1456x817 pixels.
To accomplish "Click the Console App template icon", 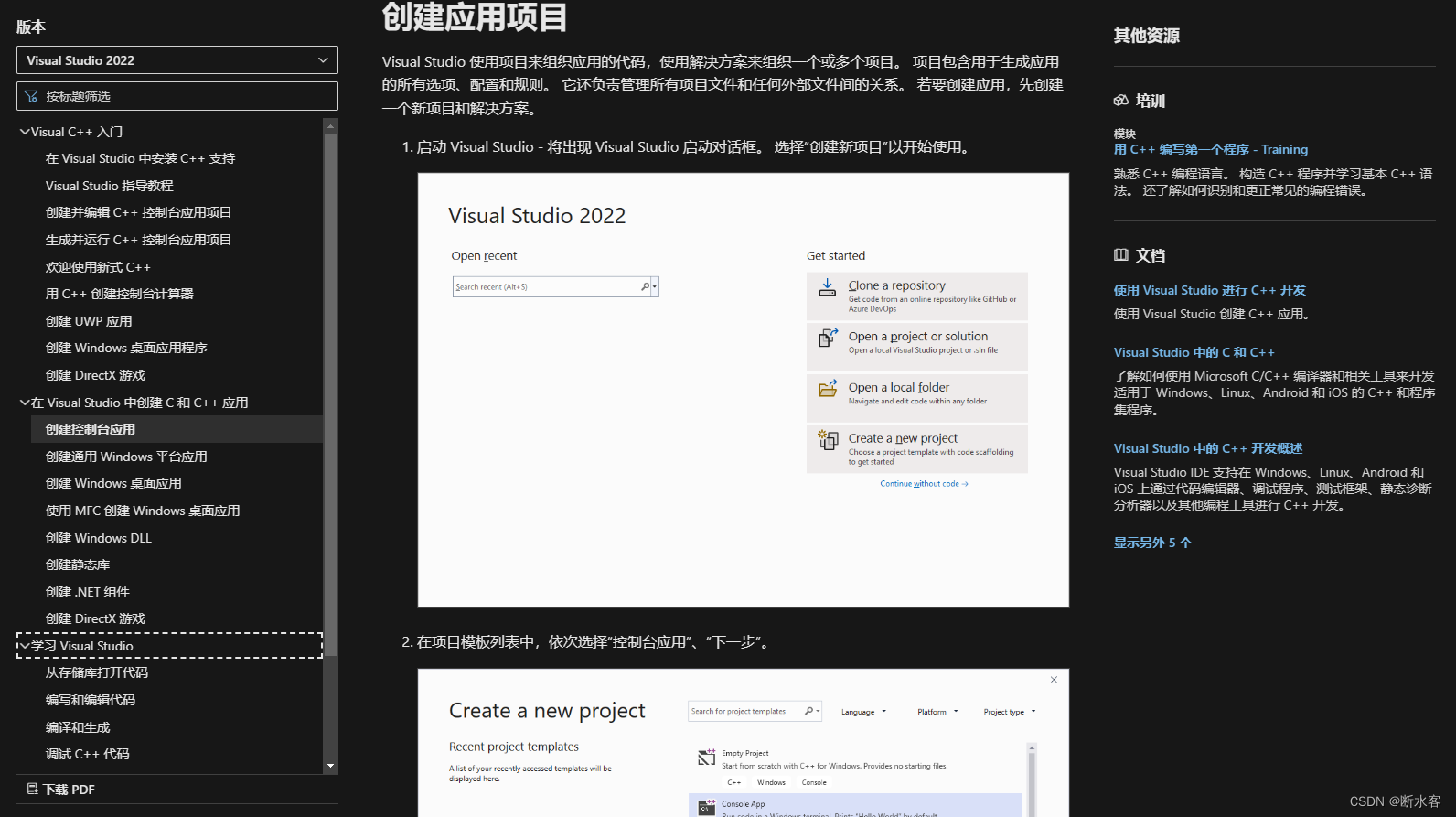I will [x=706, y=808].
